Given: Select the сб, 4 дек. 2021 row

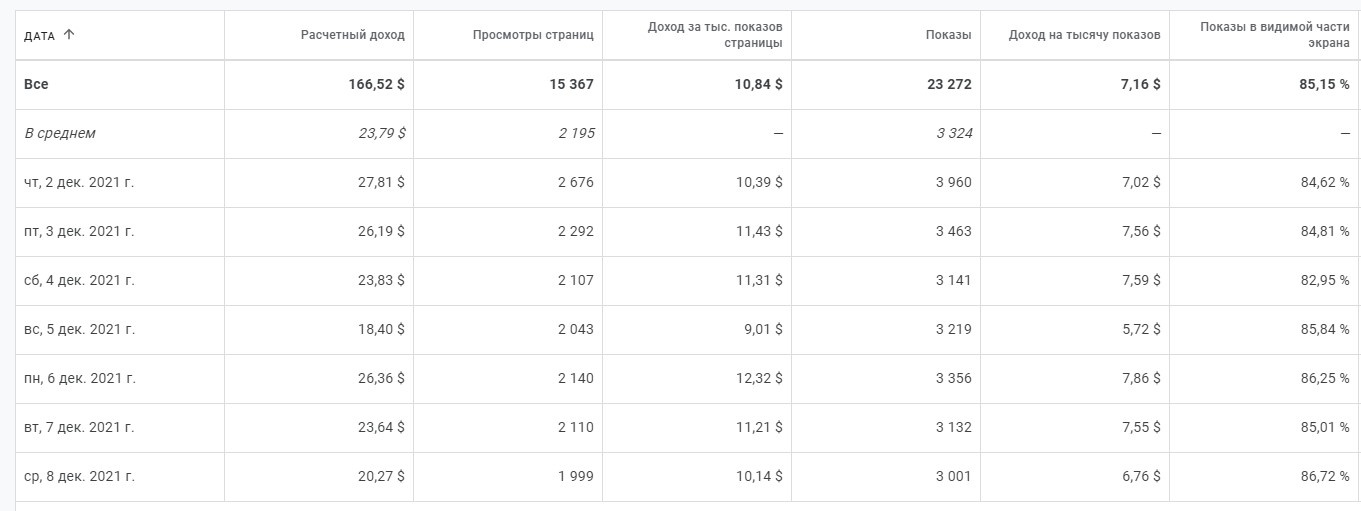Looking at the screenshot, I should 79,280.
